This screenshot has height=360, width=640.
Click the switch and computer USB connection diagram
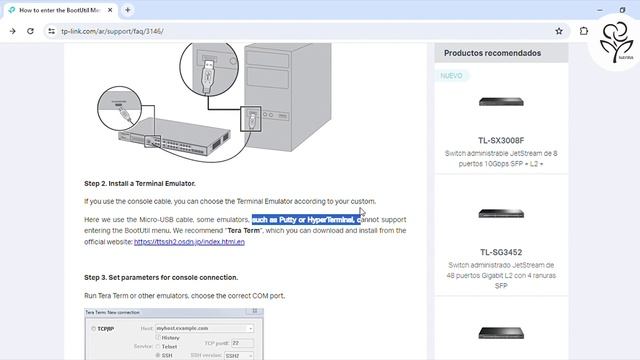point(215,102)
